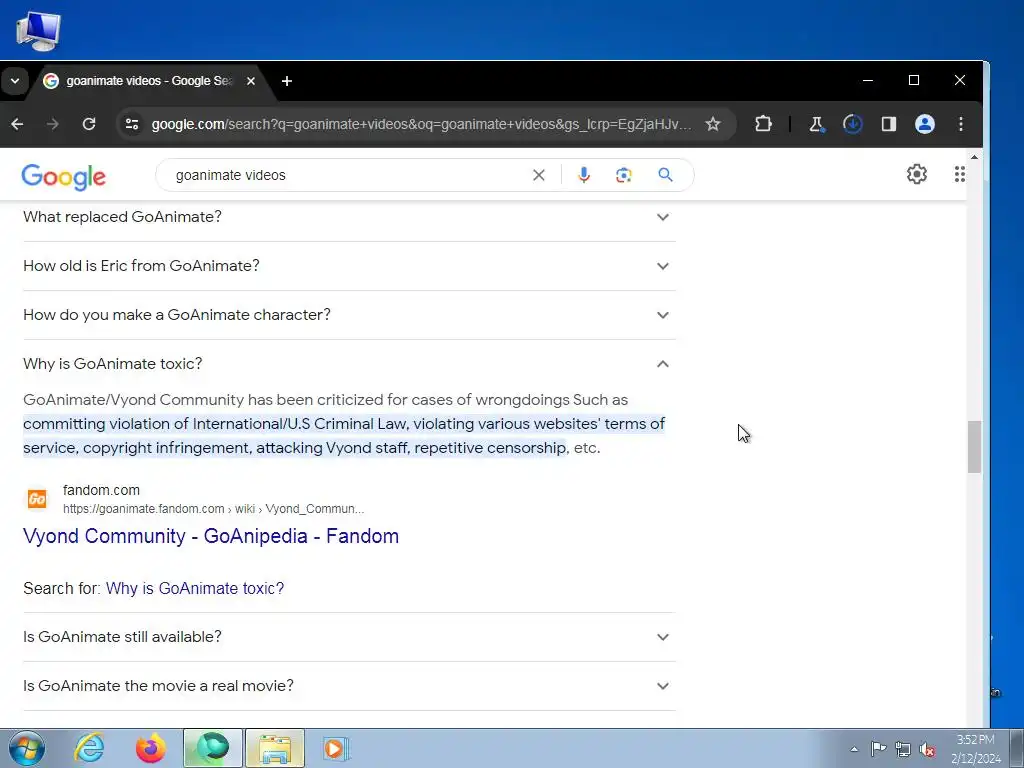Open Chrome three-dot menu
Viewport: 1024px width, 768px height.
(x=961, y=124)
